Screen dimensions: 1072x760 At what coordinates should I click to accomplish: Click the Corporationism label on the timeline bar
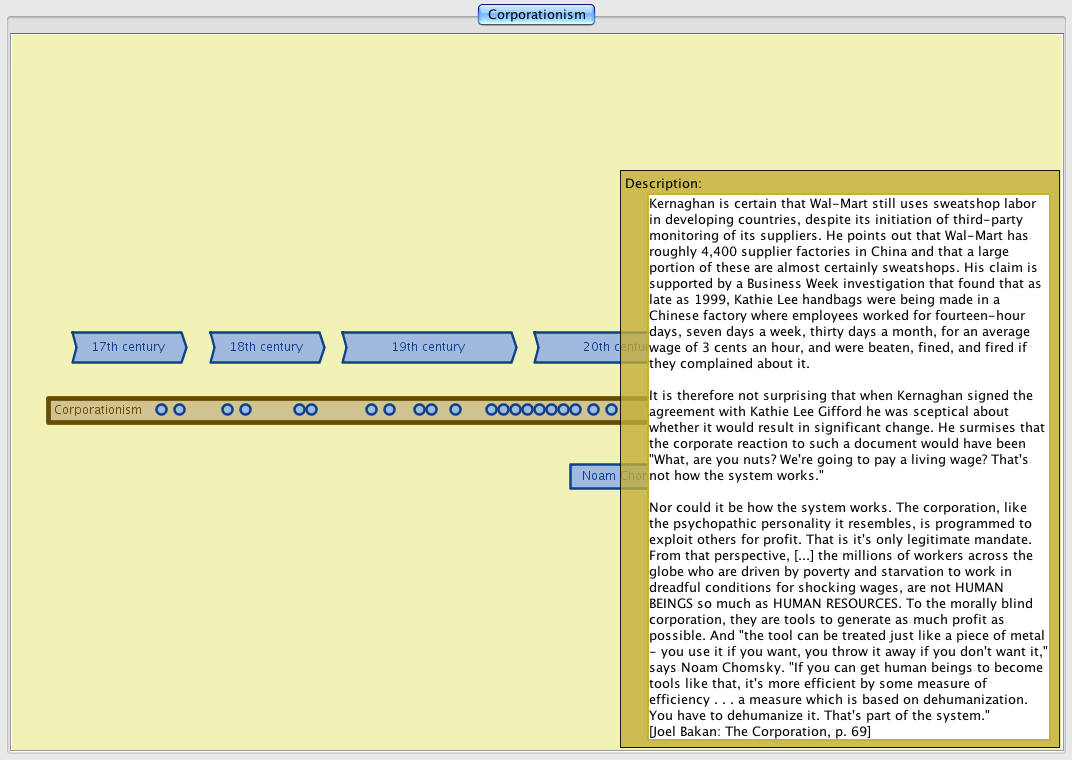click(x=98, y=410)
